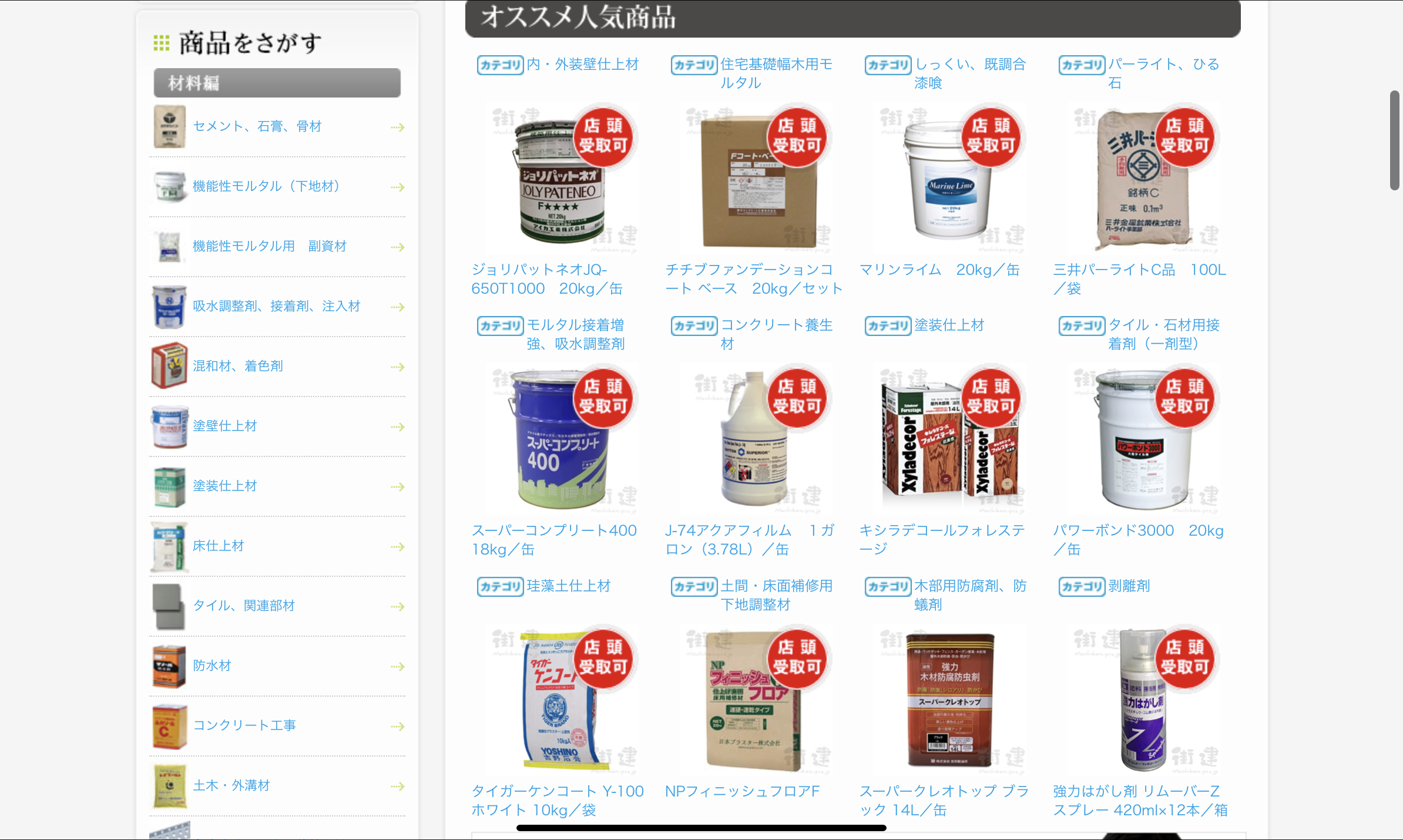
Task: Click the arrow beside 機能性モルタル（下地材）
Action: [398, 187]
